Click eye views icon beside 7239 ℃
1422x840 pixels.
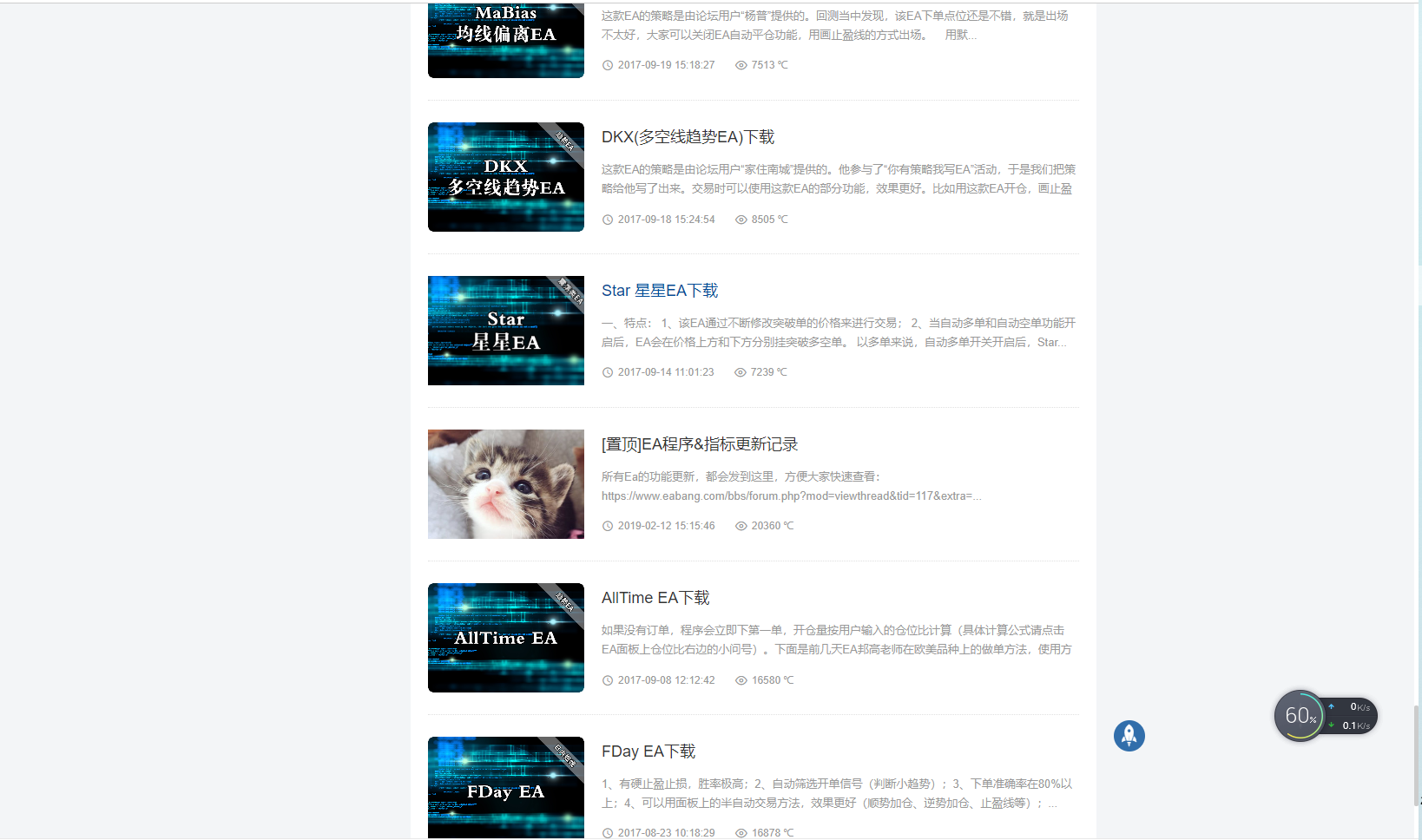(741, 372)
